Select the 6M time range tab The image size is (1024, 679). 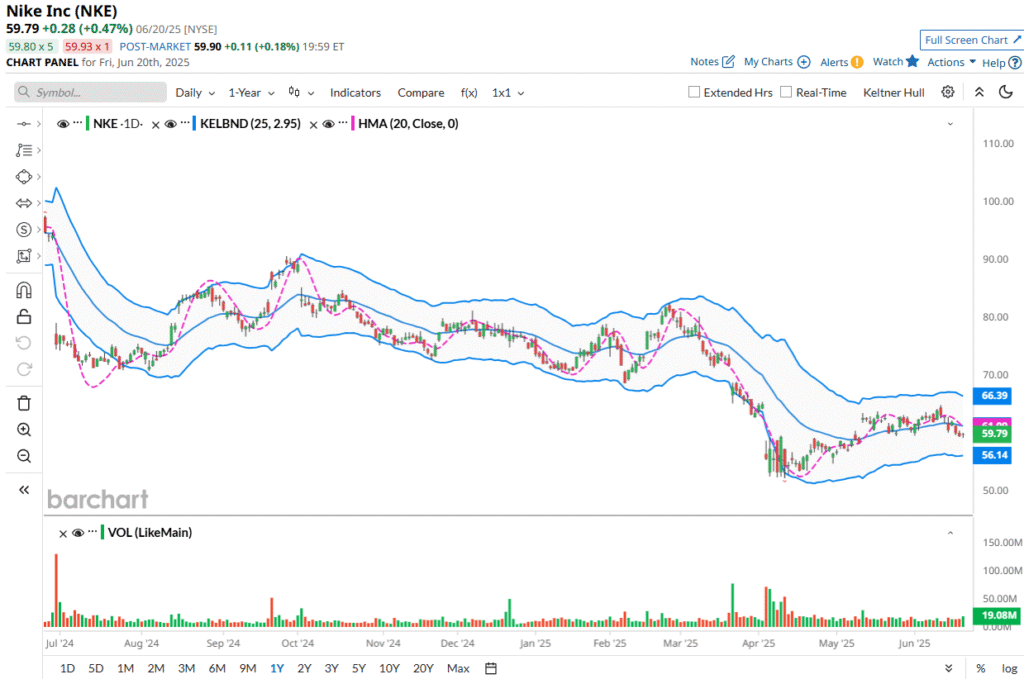[x=217, y=668]
